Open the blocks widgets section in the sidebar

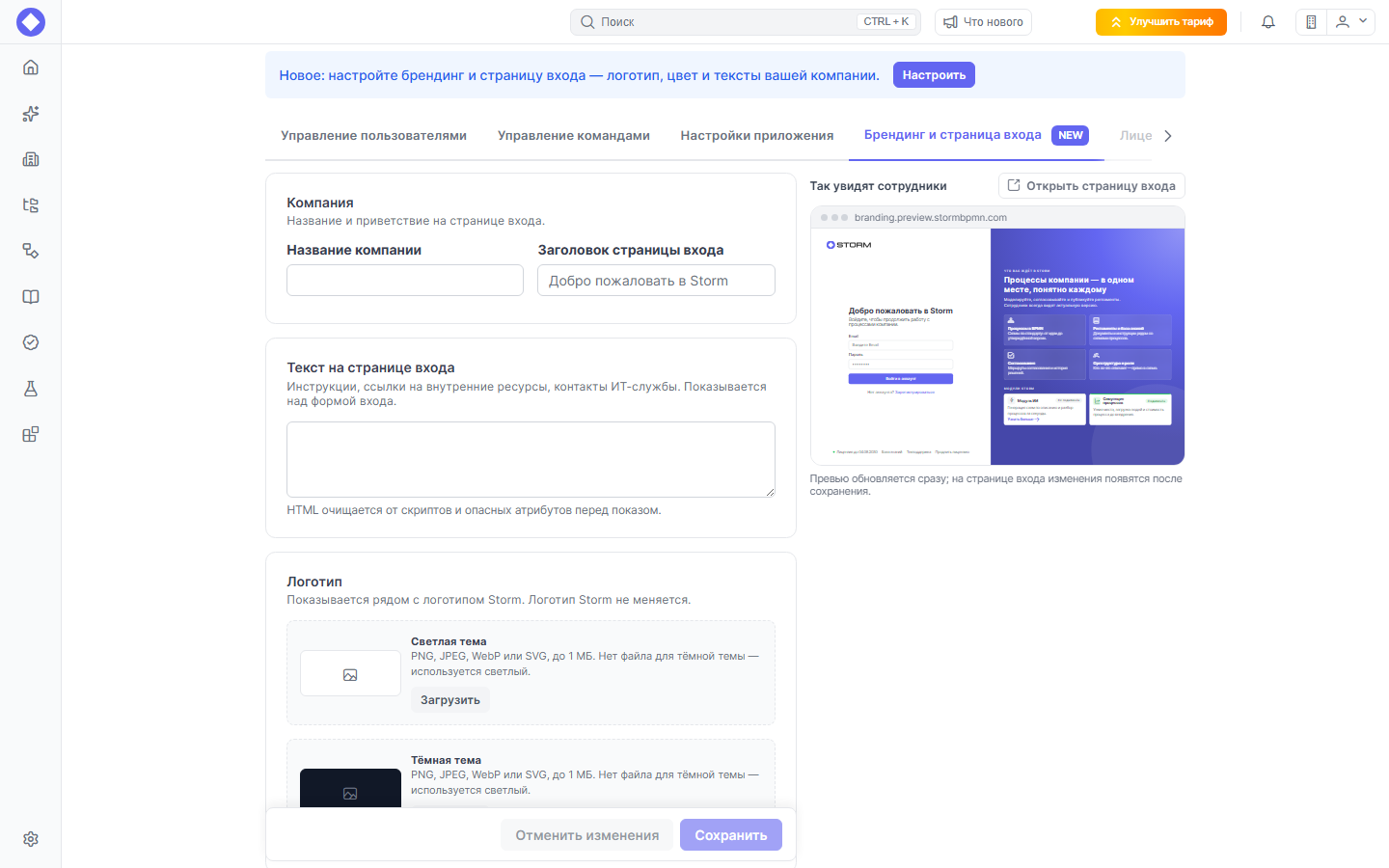tap(31, 434)
